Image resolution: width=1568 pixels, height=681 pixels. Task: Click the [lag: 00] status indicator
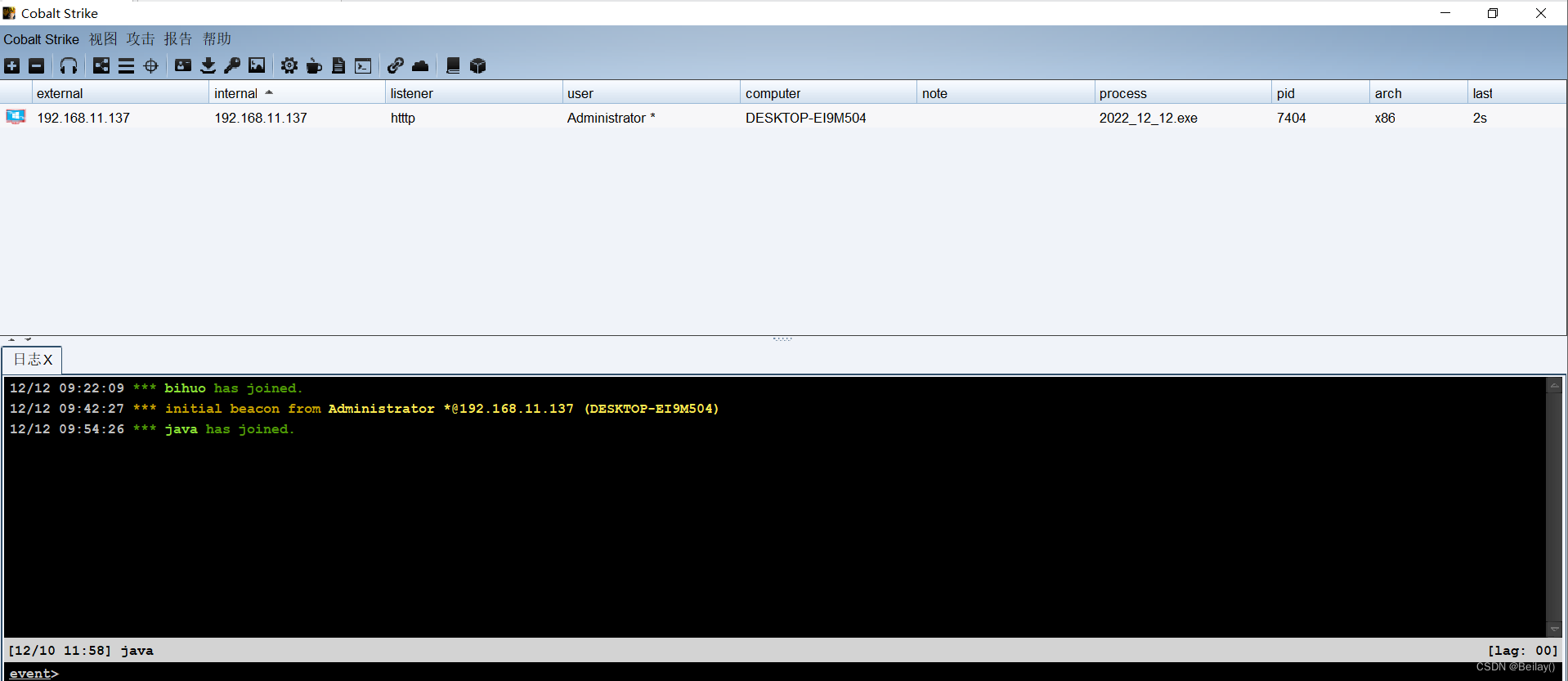pos(1523,651)
